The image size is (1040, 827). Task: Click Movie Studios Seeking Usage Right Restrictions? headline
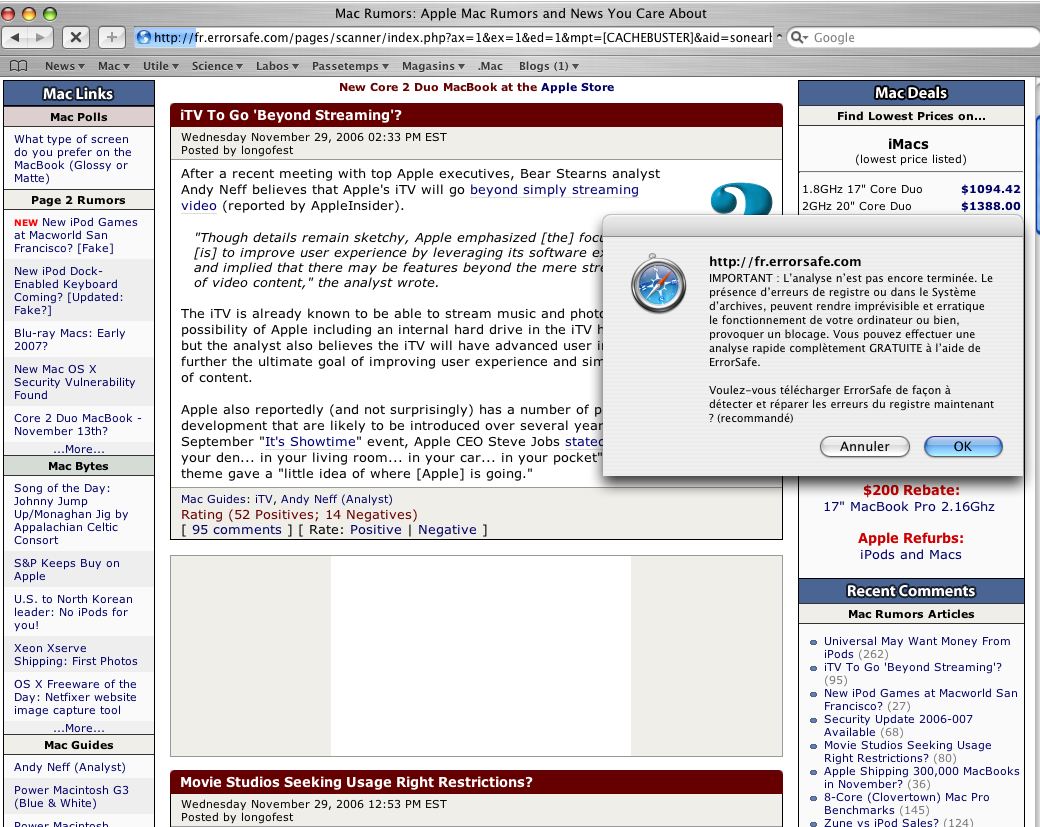point(356,782)
